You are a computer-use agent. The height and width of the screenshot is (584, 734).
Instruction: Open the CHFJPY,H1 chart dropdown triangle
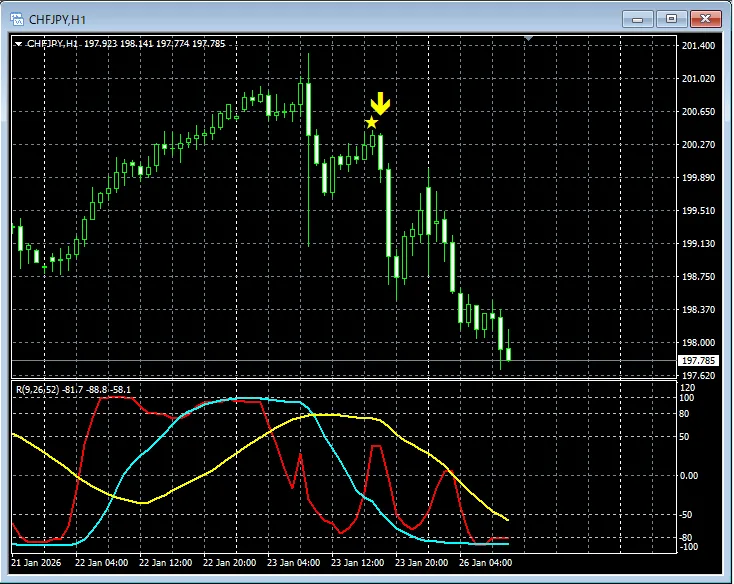tap(18, 44)
